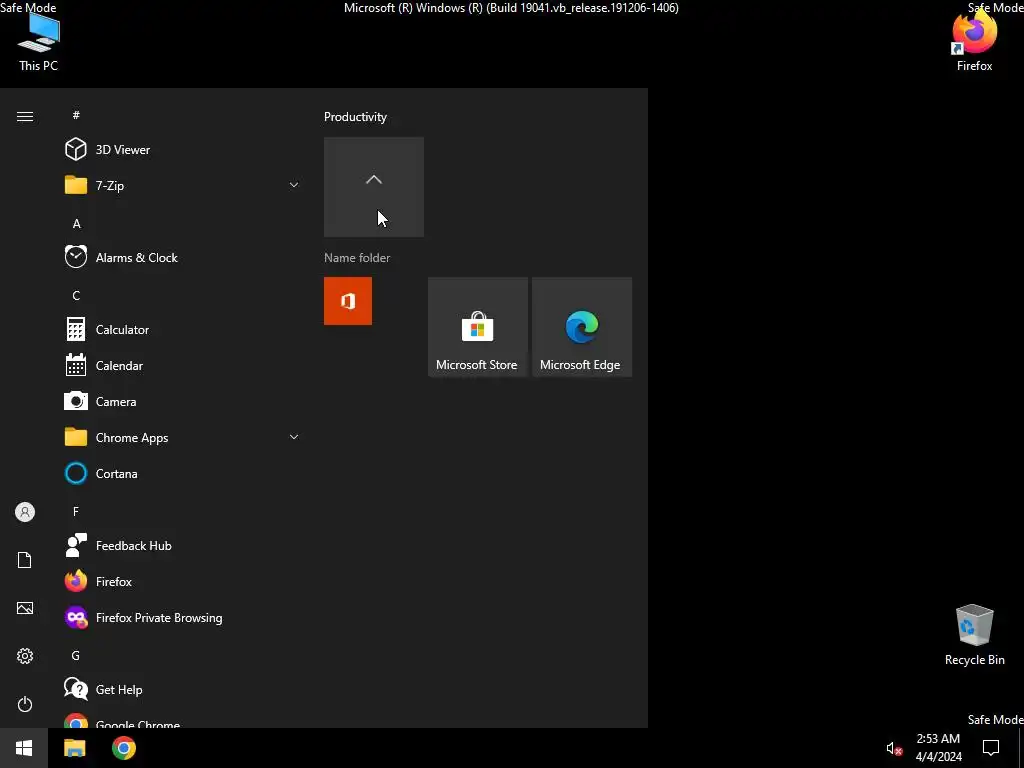Launch the Camera app
The width and height of the screenshot is (1024, 768).
click(x=182, y=402)
